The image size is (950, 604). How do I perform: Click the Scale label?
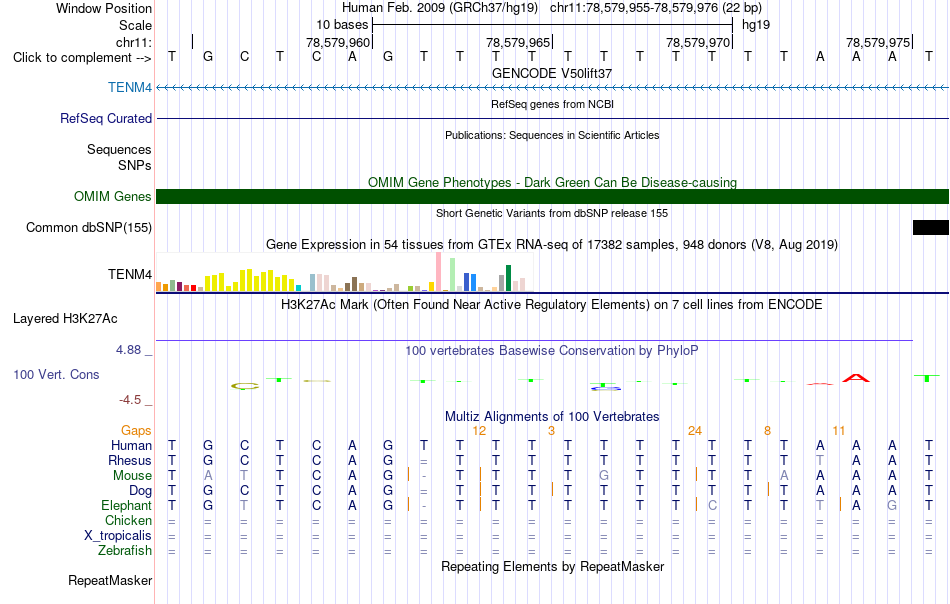(x=136, y=25)
